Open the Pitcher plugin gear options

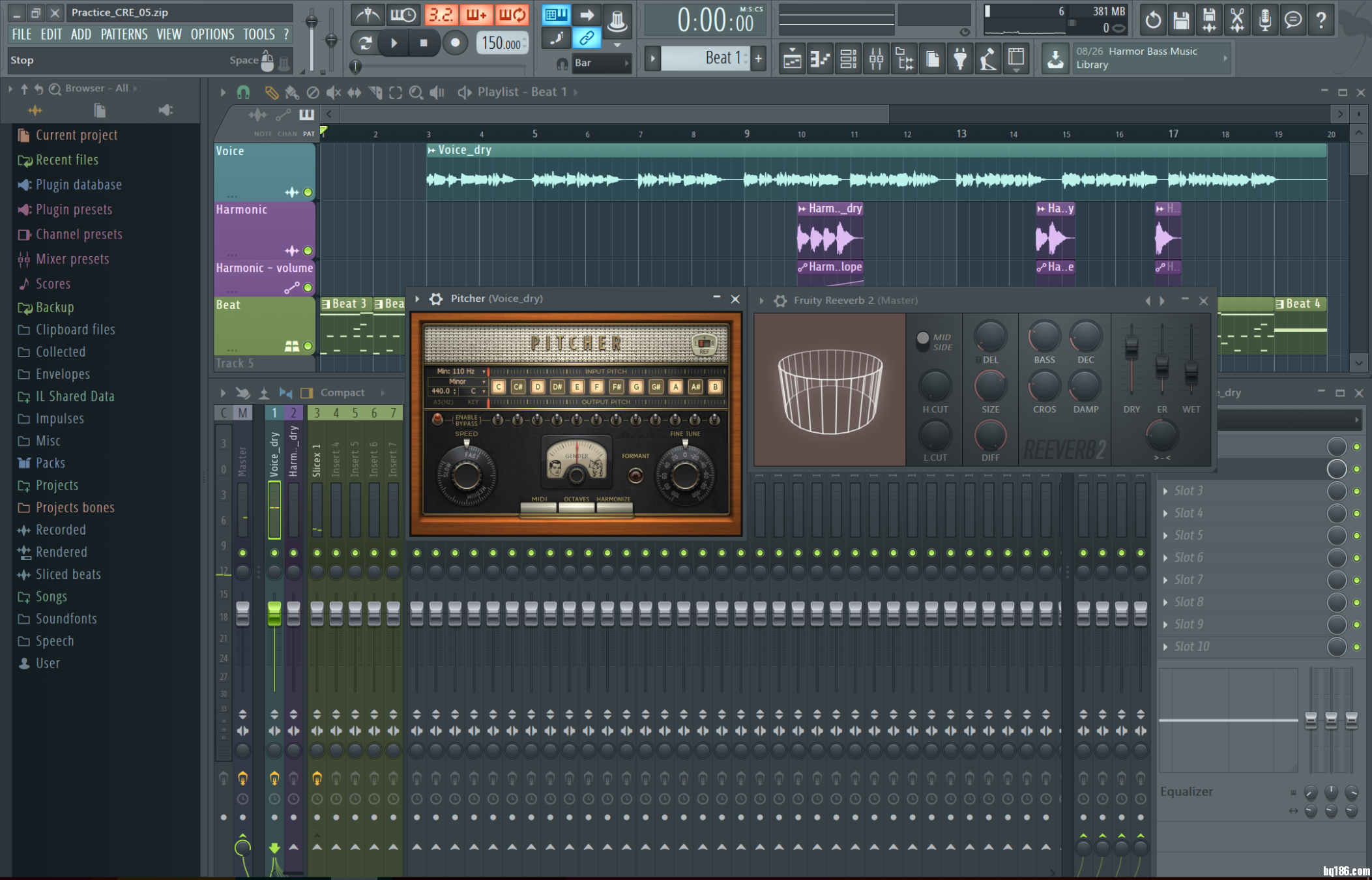[x=435, y=299]
